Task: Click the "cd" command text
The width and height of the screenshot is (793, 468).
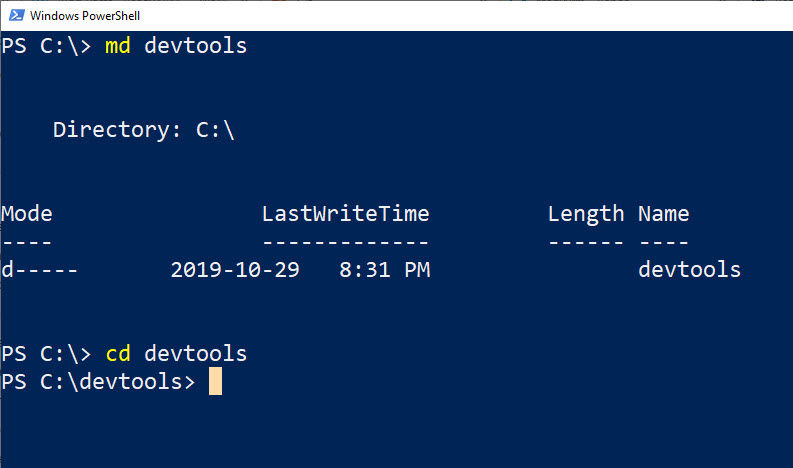Action: click(x=118, y=354)
